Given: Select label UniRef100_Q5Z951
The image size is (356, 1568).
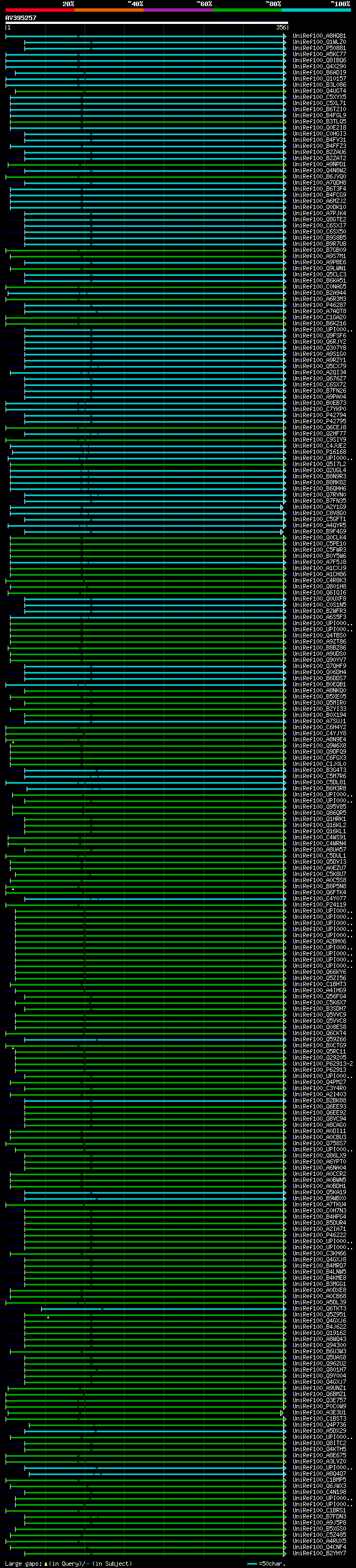Looking at the screenshot, I should click(x=319, y=1314).
